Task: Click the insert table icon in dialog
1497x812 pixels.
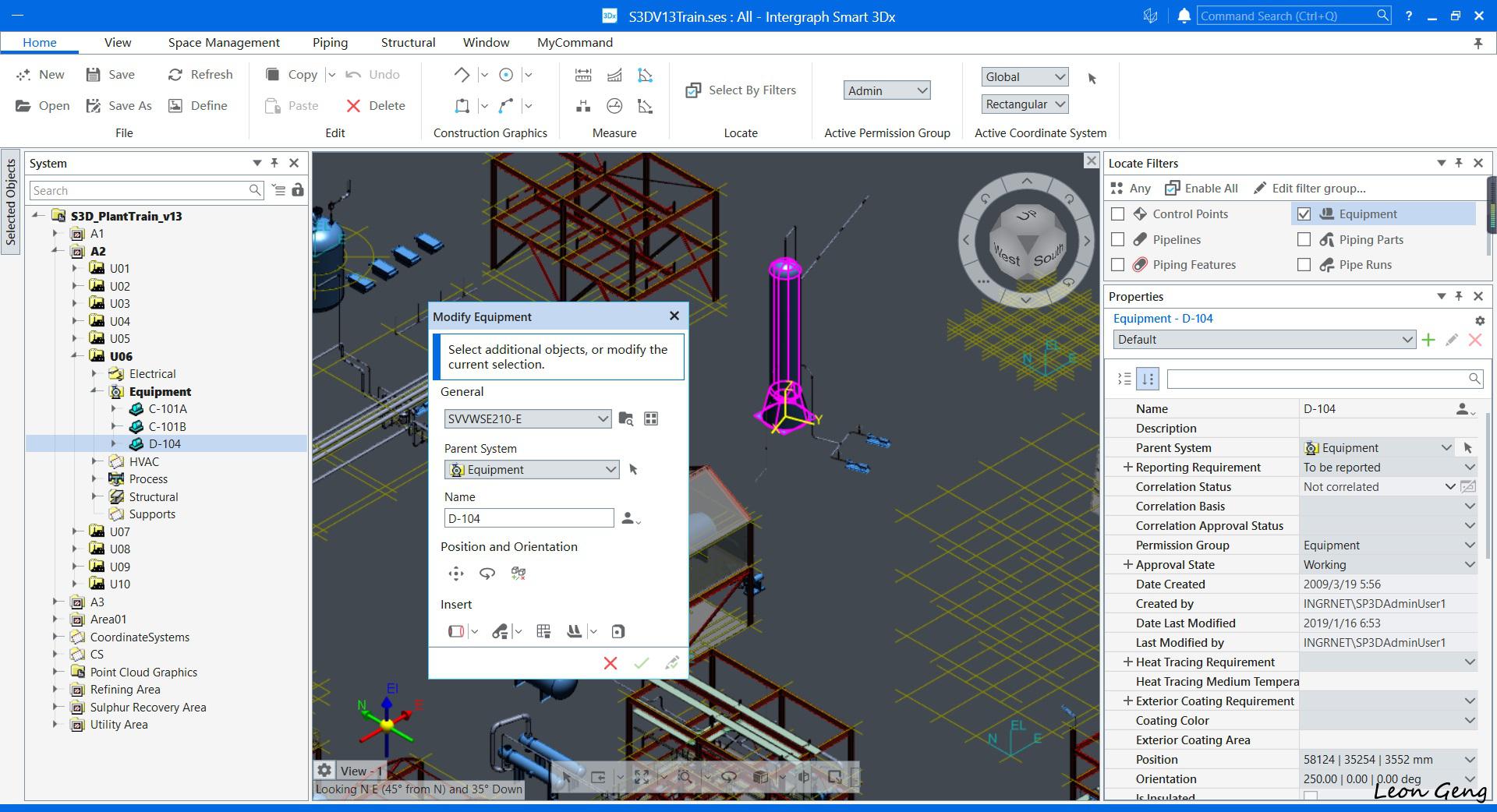Action: [543, 631]
